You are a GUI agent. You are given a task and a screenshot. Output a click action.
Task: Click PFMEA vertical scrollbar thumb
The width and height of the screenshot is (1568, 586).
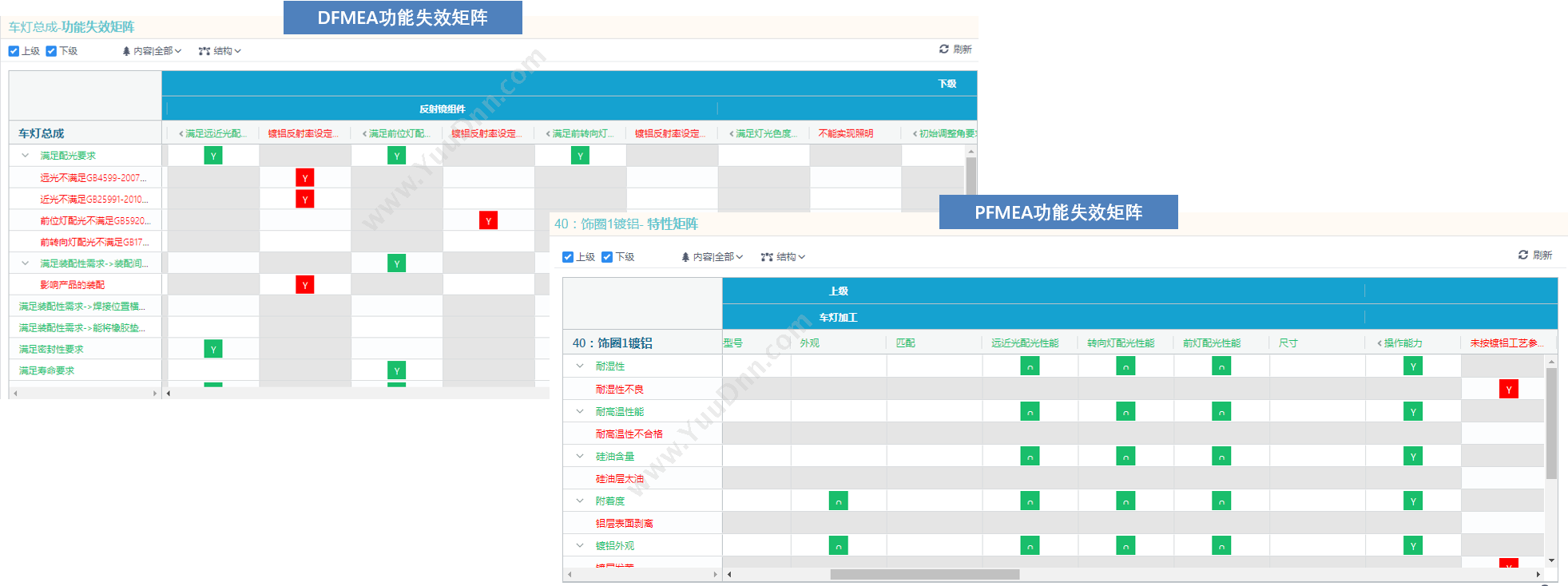[1551, 423]
